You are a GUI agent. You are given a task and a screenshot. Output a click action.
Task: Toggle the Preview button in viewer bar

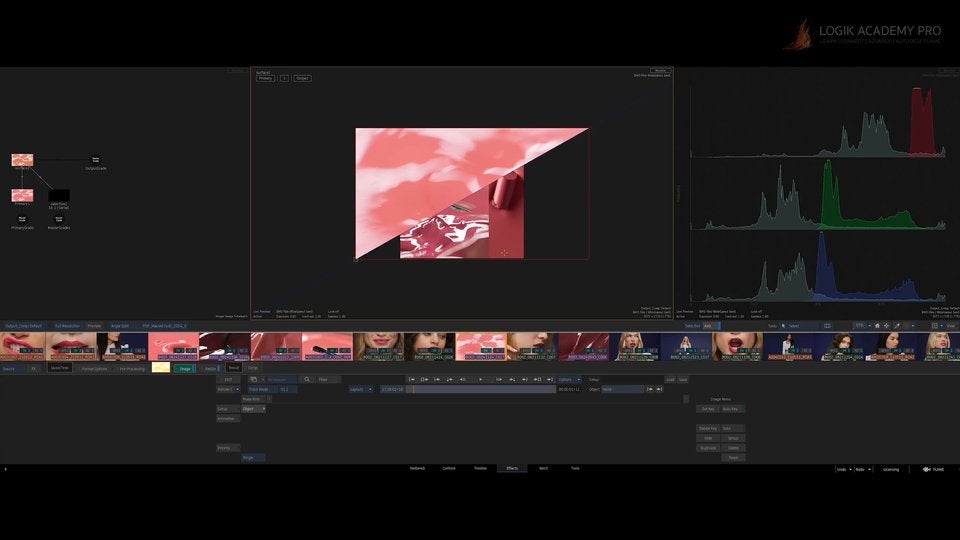[94, 326]
